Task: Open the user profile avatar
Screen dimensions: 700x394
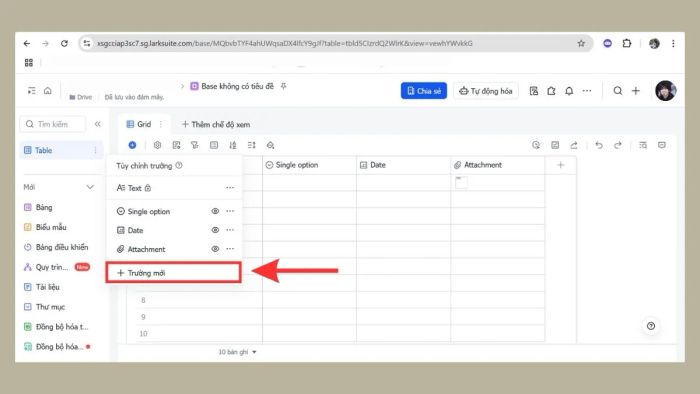Action: [x=666, y=91]
